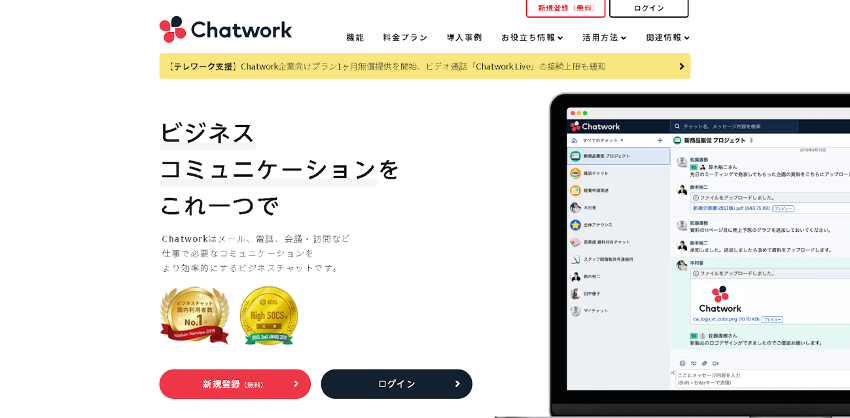Go to 導入事例 in the navigation

click(x=464, y=37)
